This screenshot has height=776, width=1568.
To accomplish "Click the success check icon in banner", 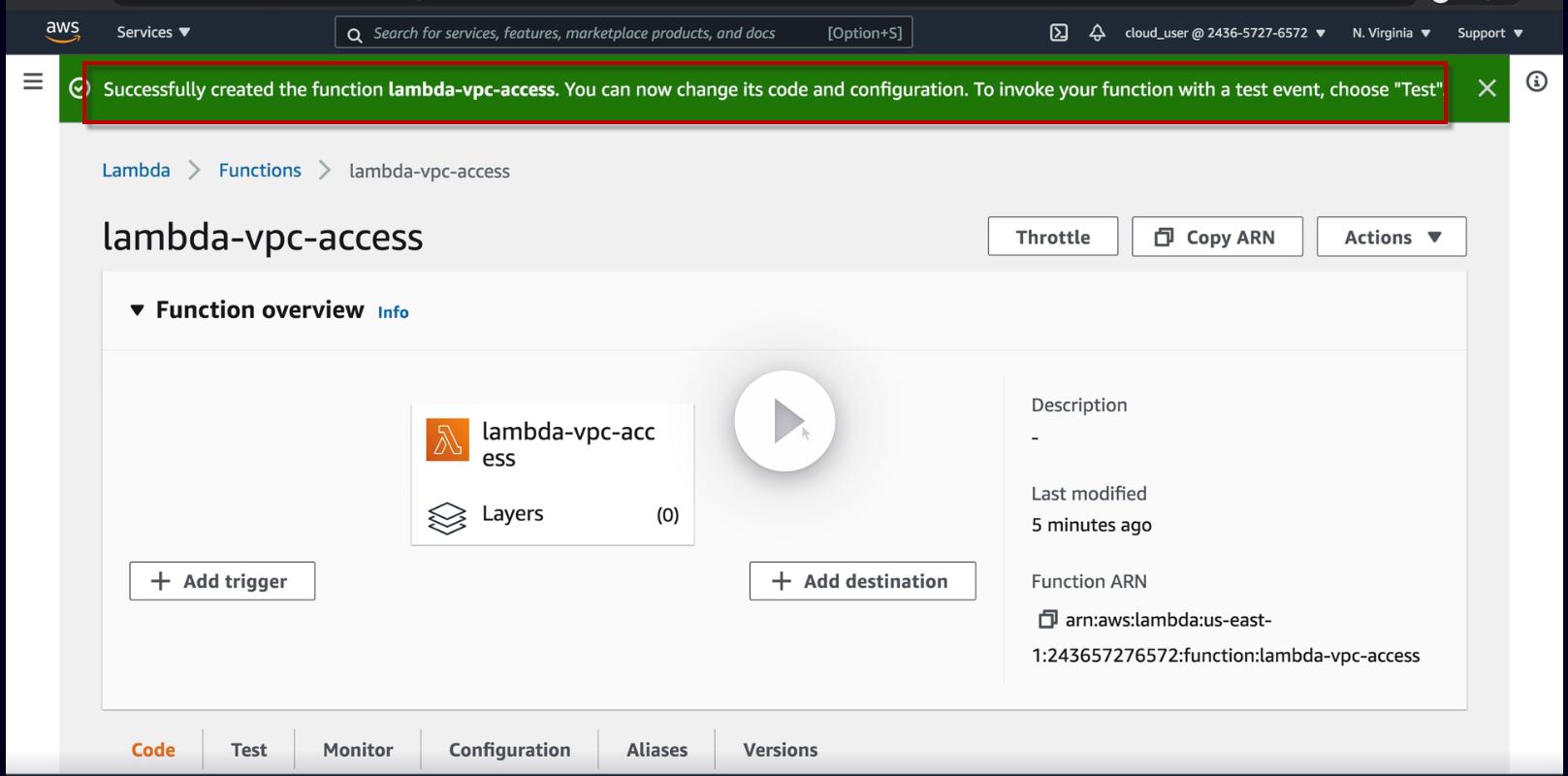I will tap(80, 88).
